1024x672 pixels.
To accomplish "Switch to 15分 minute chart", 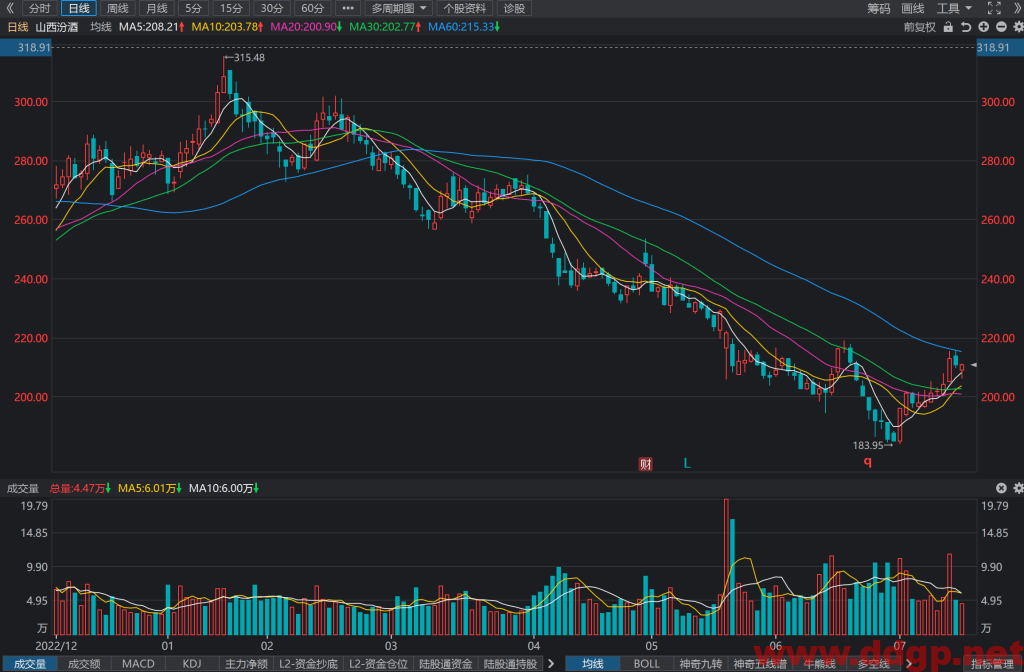I will pos(231,8).
